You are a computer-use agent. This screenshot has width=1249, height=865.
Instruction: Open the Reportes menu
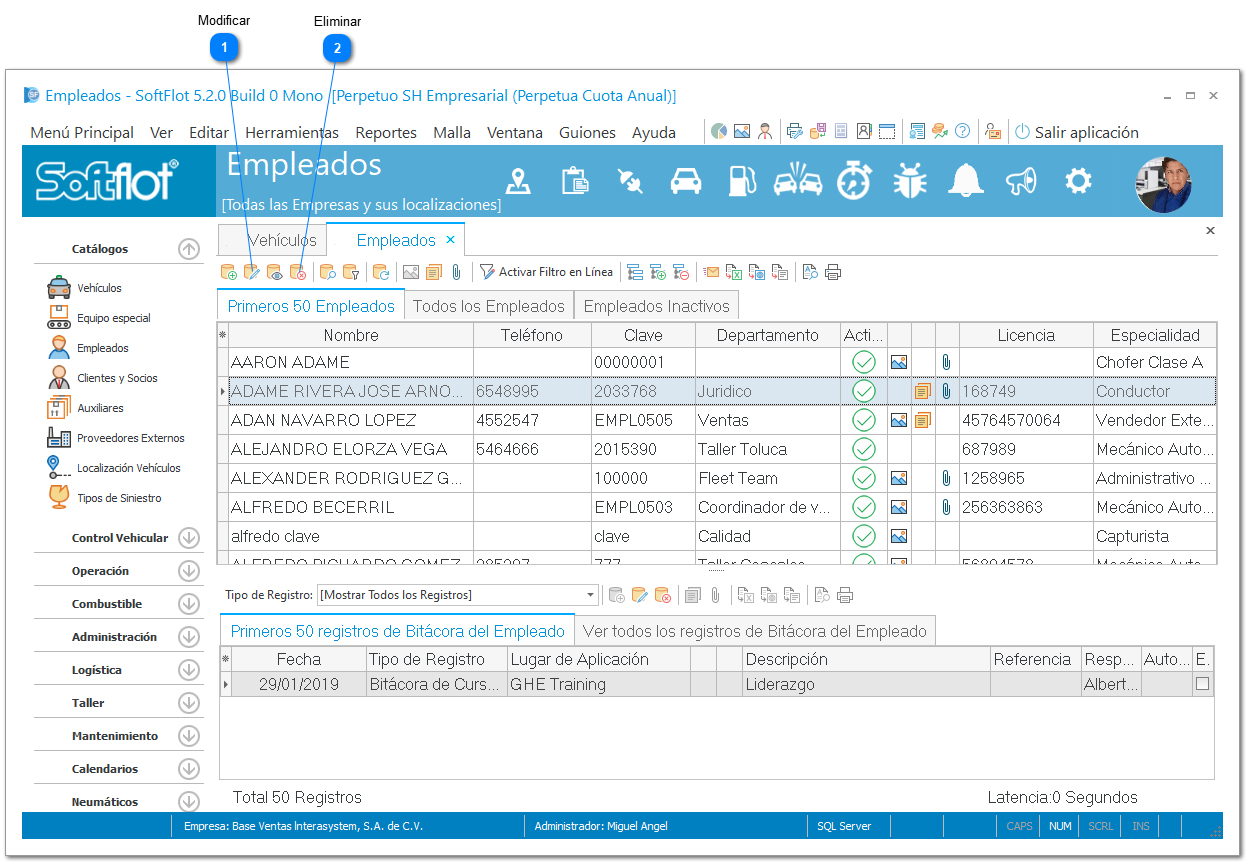click(x=386, y=132)
